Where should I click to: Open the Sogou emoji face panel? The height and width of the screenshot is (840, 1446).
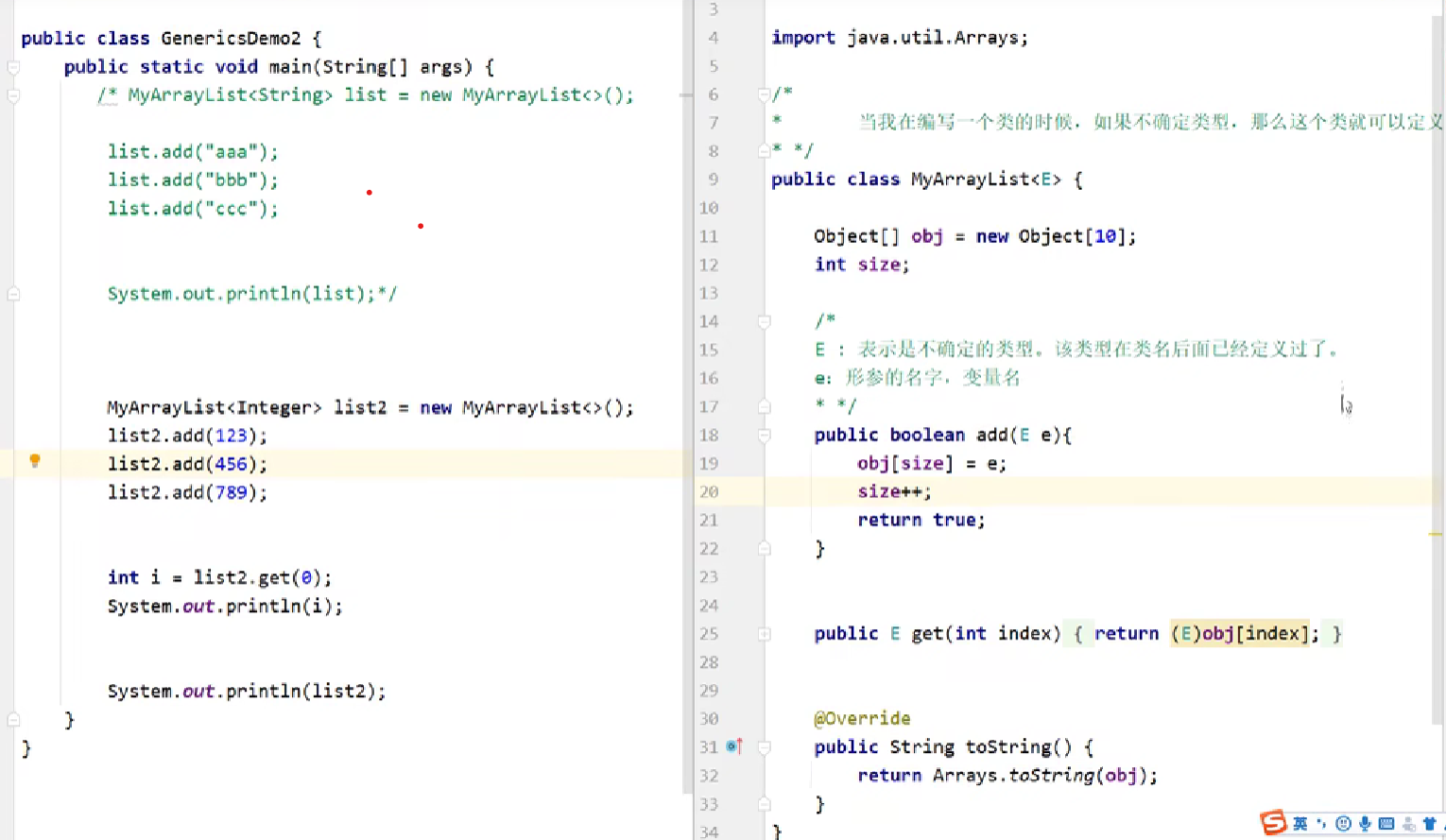pyautogui.click(x=1343, y=824)
